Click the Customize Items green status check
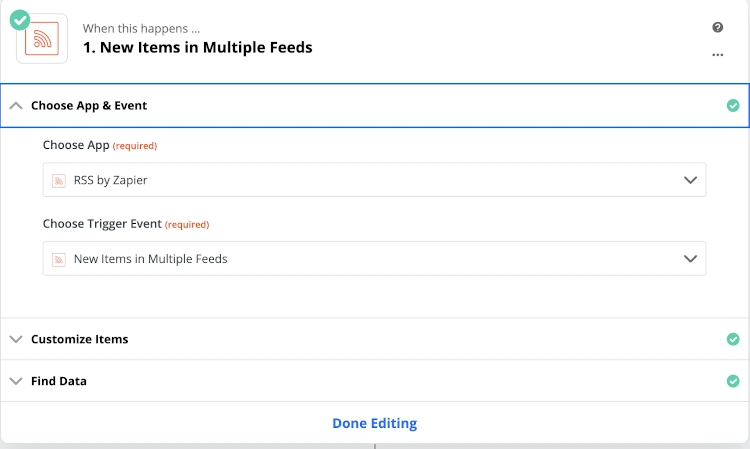750x449 pixels. [733, 339]
